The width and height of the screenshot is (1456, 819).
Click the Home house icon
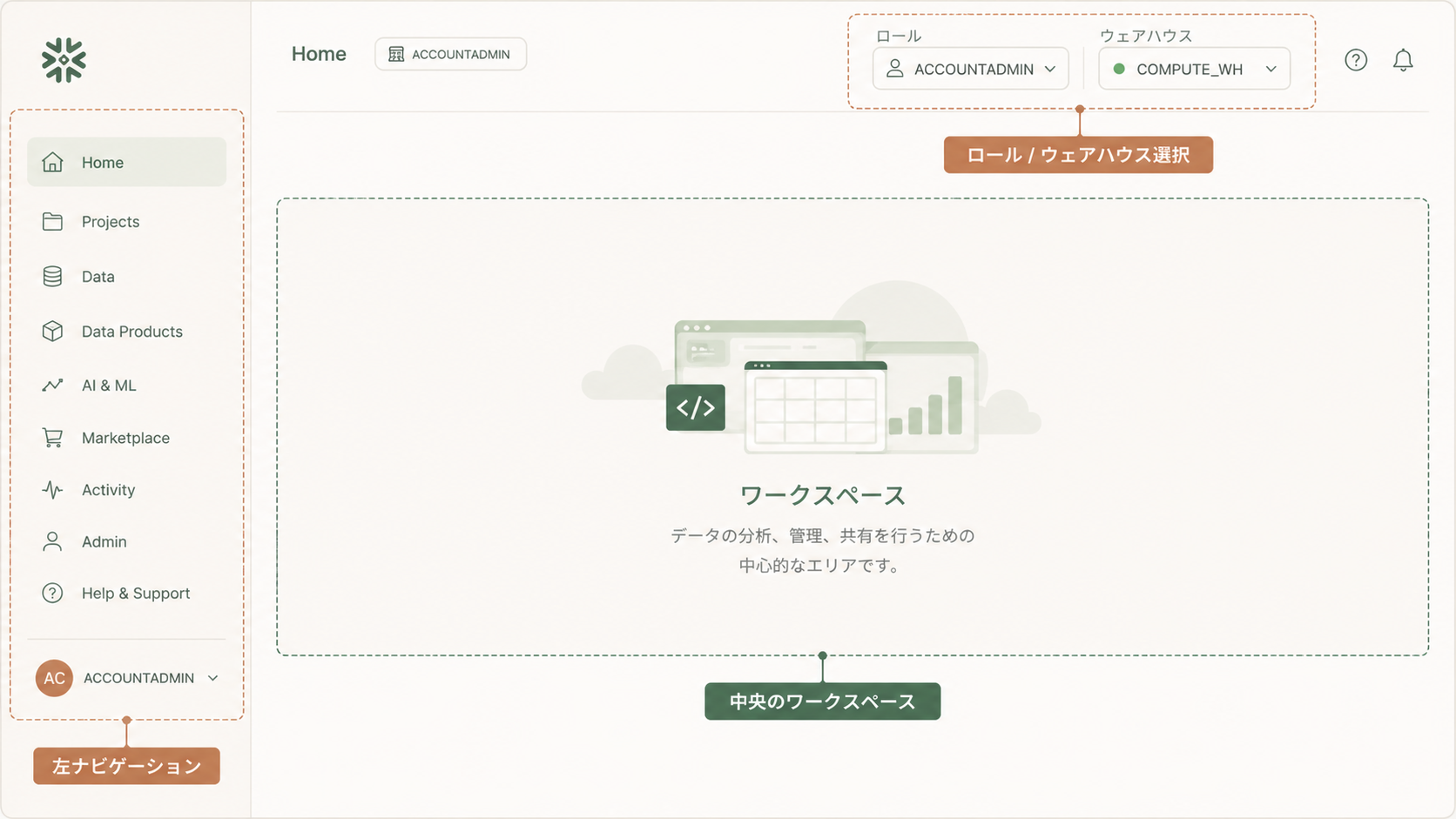(52, 162)
